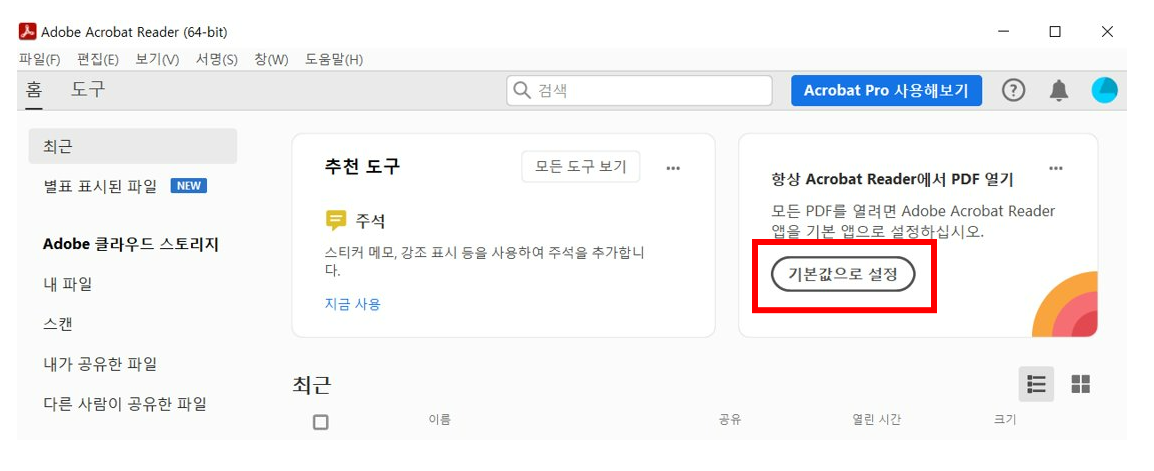Open the 편집(E) menu

98,60
